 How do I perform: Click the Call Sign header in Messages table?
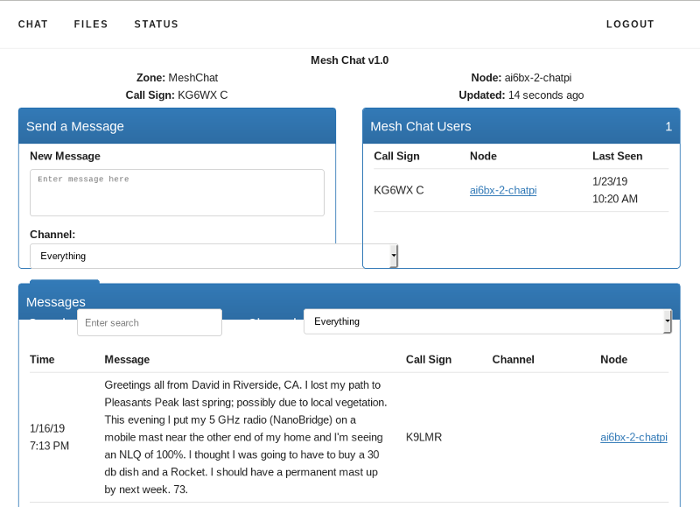coord(429,360)
